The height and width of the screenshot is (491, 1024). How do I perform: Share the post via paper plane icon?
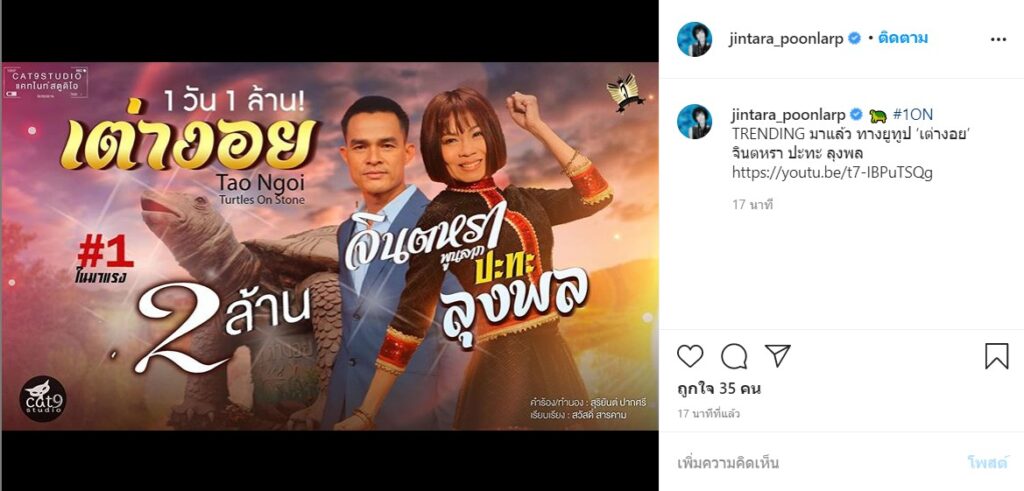[778, 356]
